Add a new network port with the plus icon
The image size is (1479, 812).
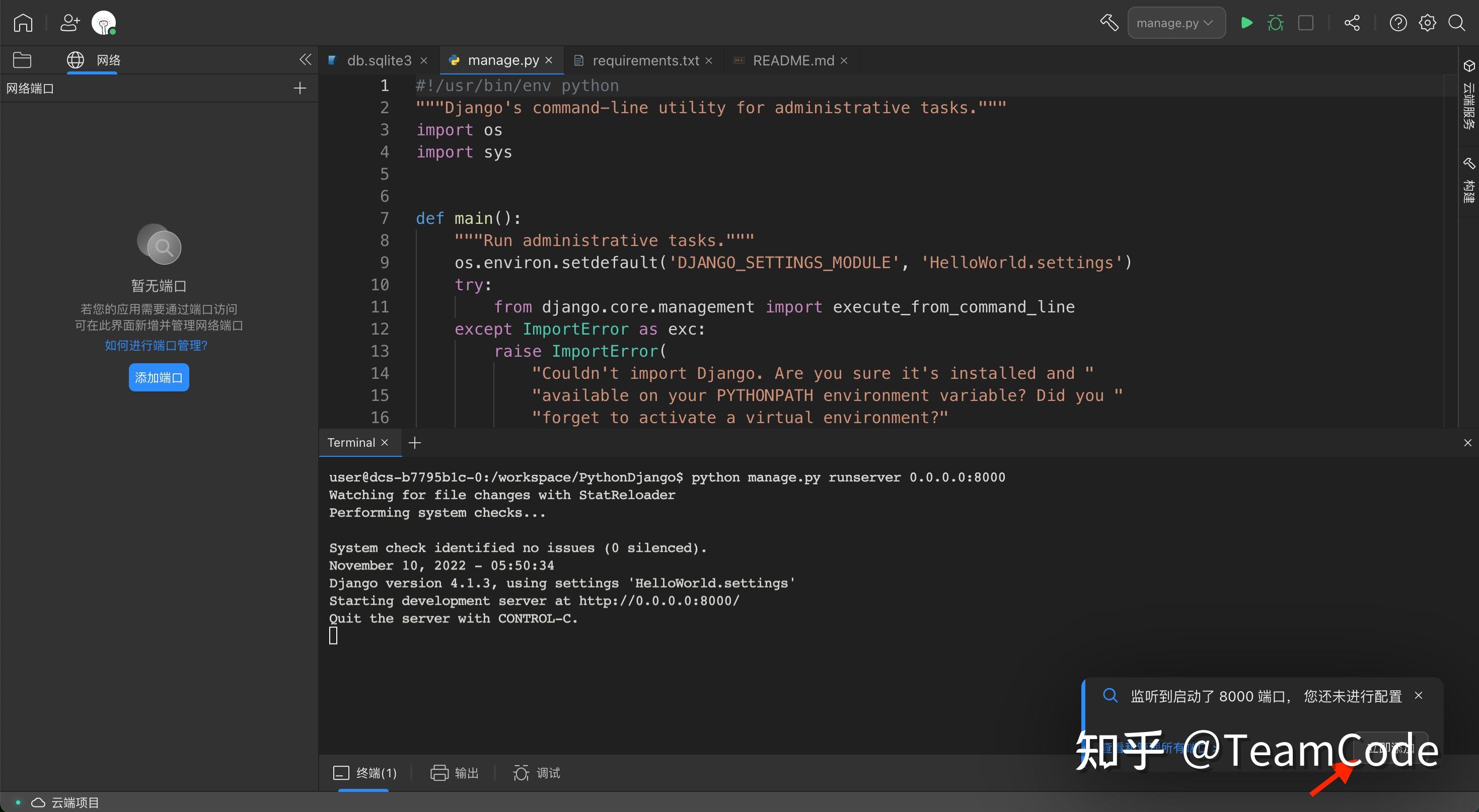299,88
